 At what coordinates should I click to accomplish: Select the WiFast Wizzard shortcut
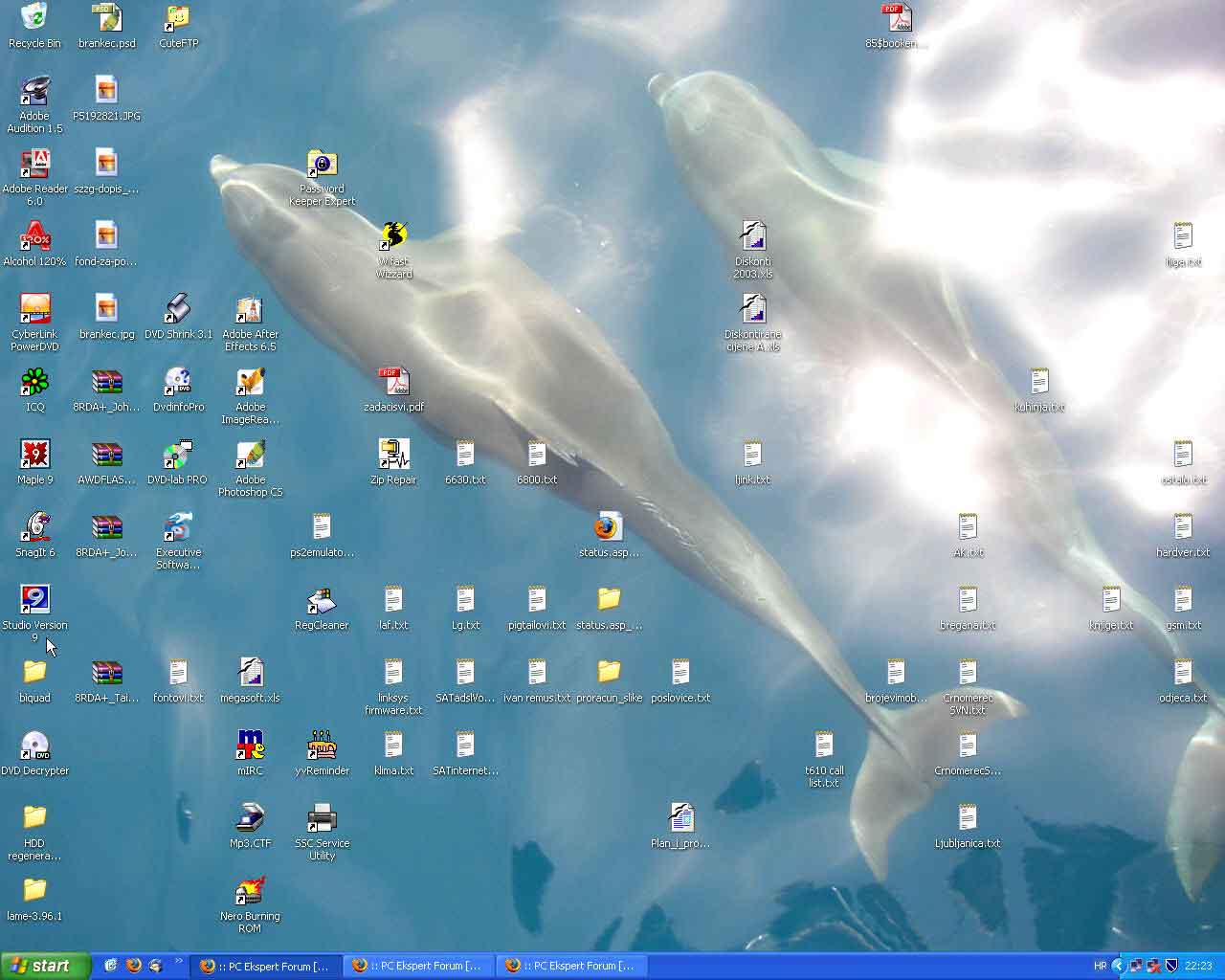tap(393, 235)
